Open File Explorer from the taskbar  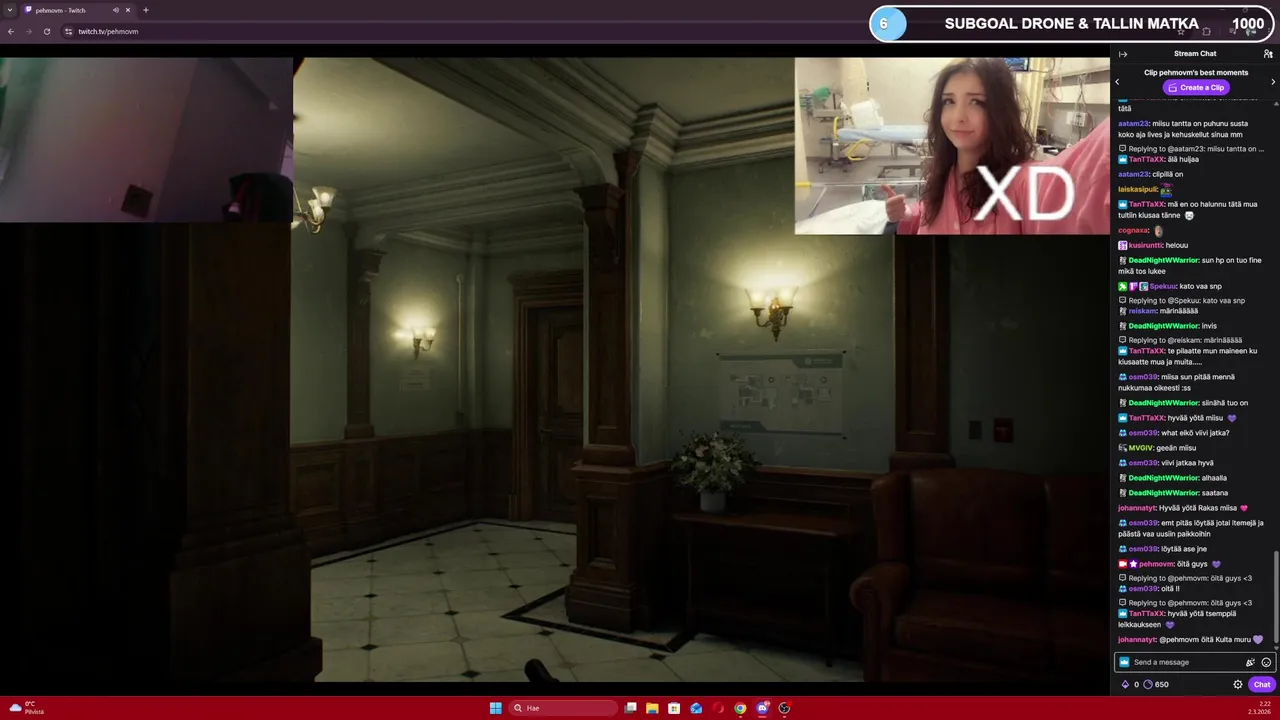652,708
